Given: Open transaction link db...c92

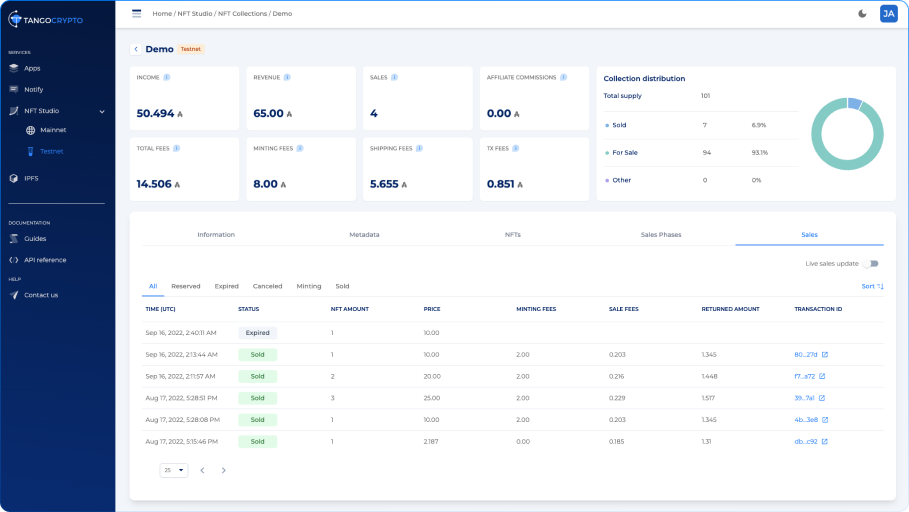Looking at the screenshot, I should point(805,441).
